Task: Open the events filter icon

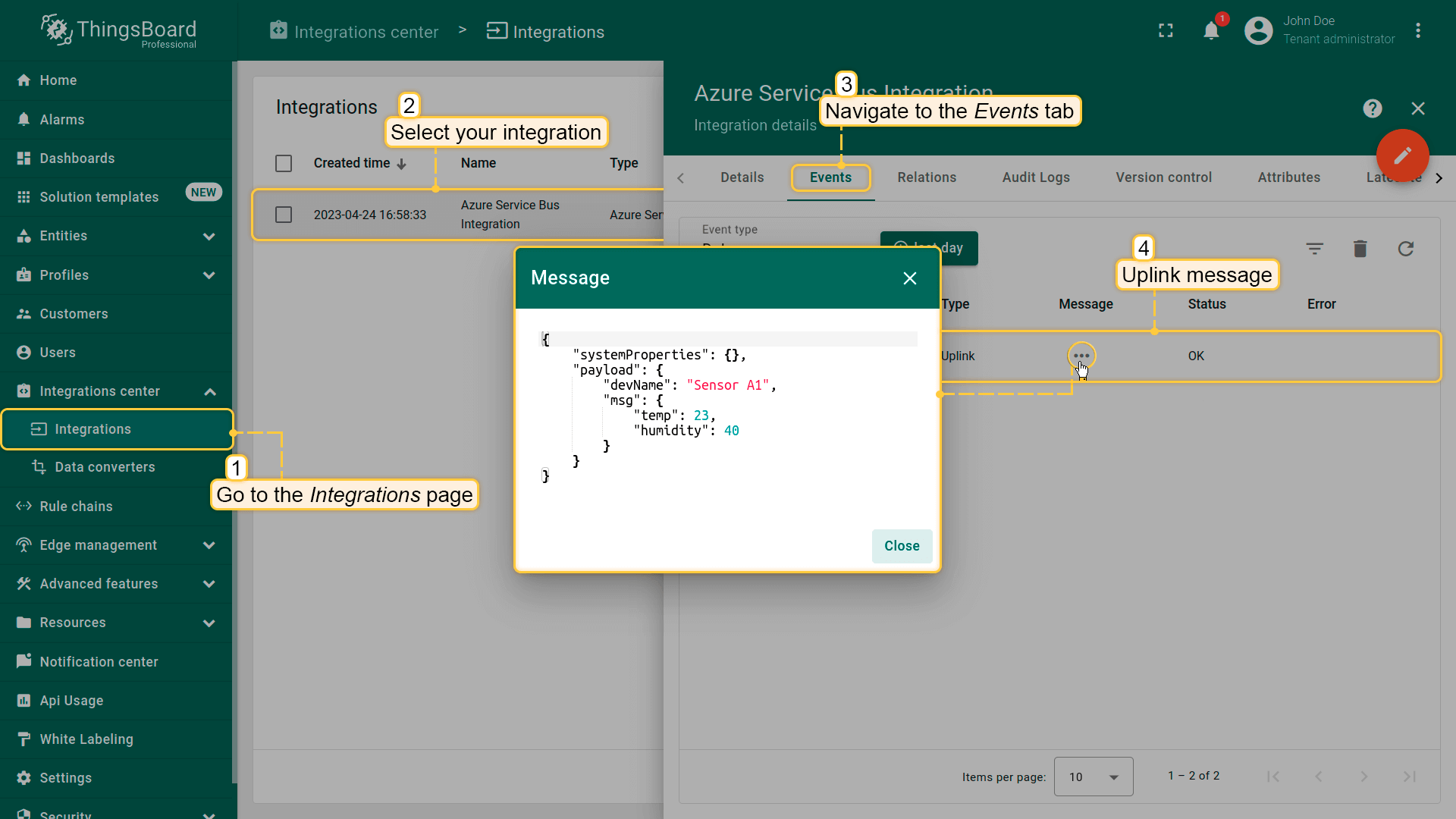Action: point(1314,249)
